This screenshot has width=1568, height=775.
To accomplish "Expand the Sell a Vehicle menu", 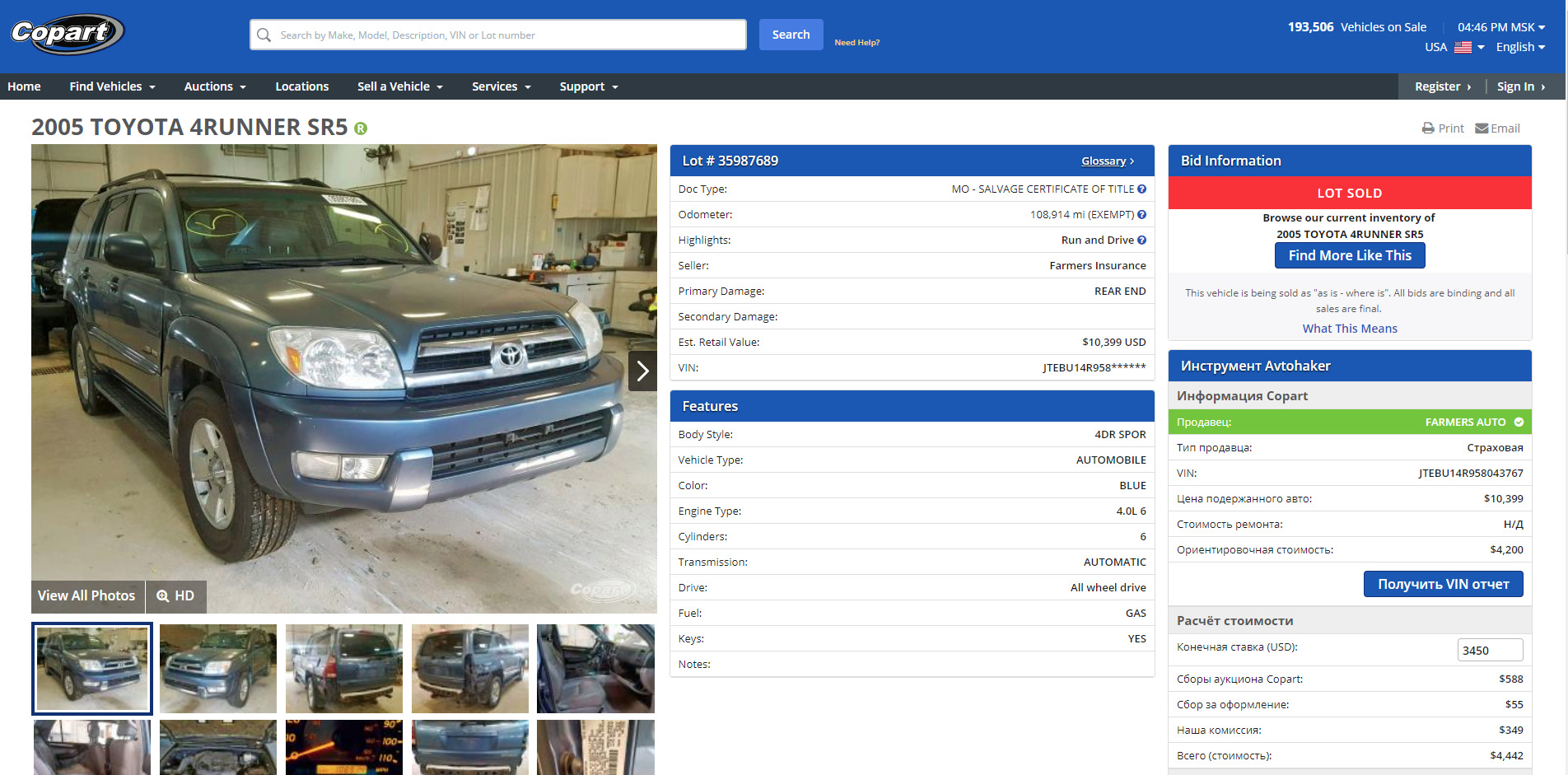I will [400, 86].
